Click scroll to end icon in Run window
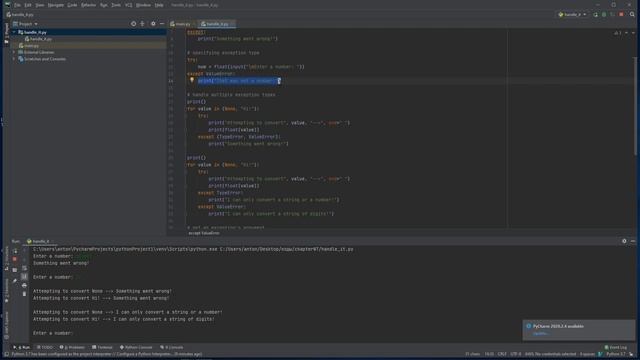The width and height of the screenshot is (640, 360). [24, 276]
